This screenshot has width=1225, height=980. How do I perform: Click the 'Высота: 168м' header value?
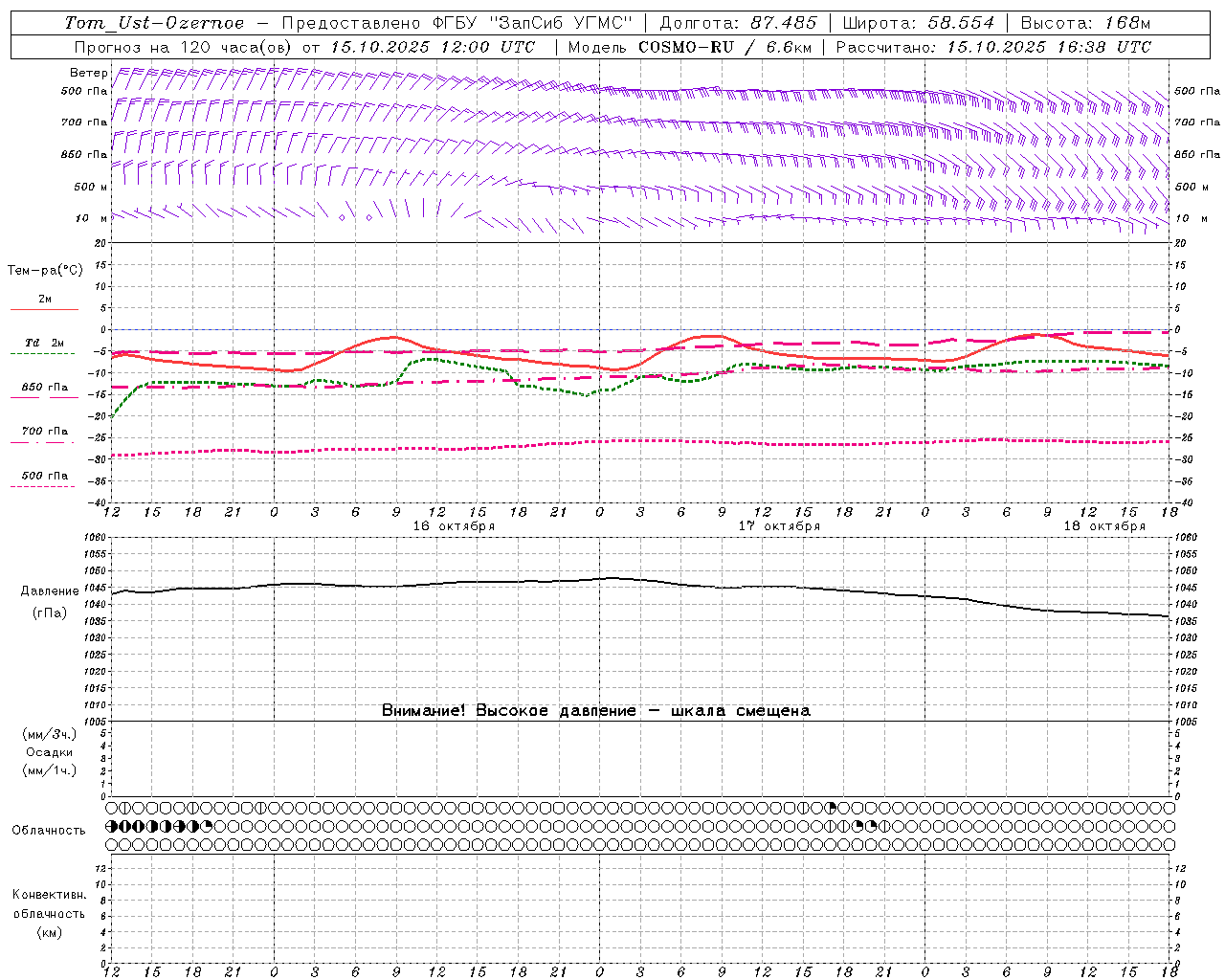coord(1085,23)
